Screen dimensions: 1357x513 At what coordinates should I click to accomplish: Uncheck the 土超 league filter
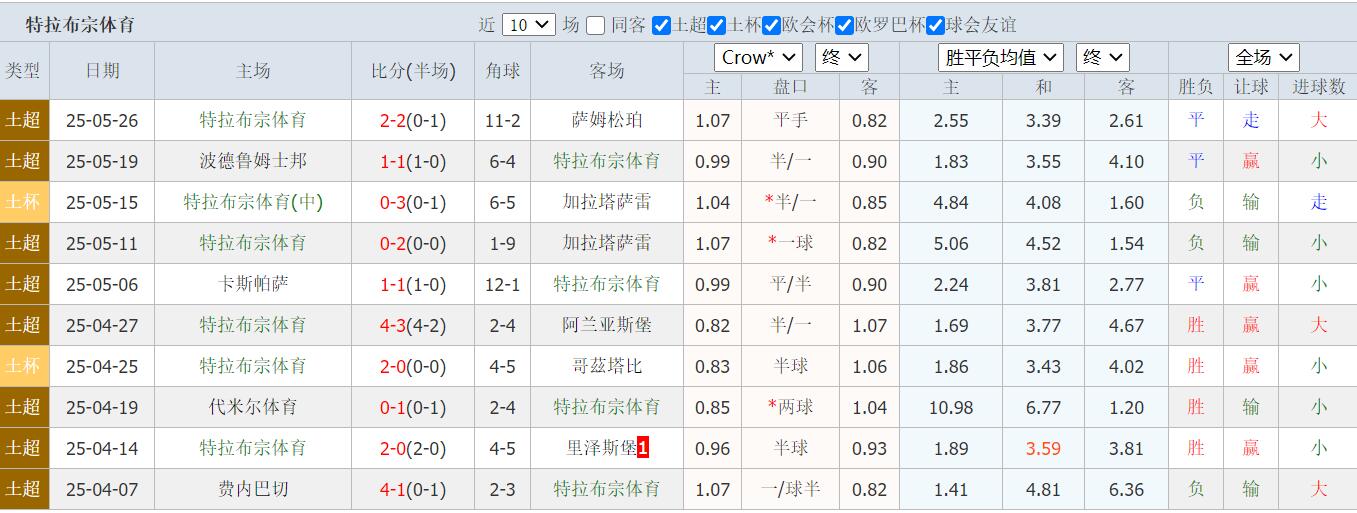coord(661,25)
